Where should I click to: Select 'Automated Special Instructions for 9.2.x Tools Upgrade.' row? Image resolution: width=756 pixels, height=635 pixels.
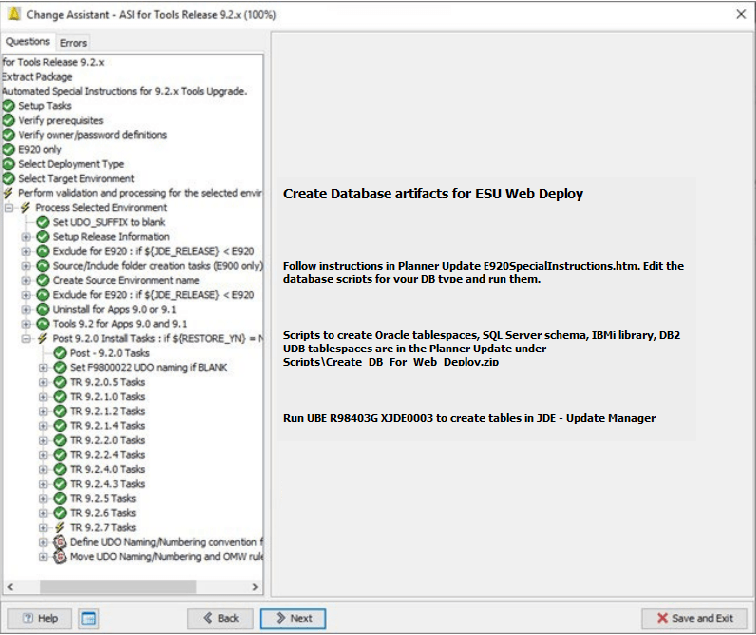pyautogui.click(x=124, y=91)
